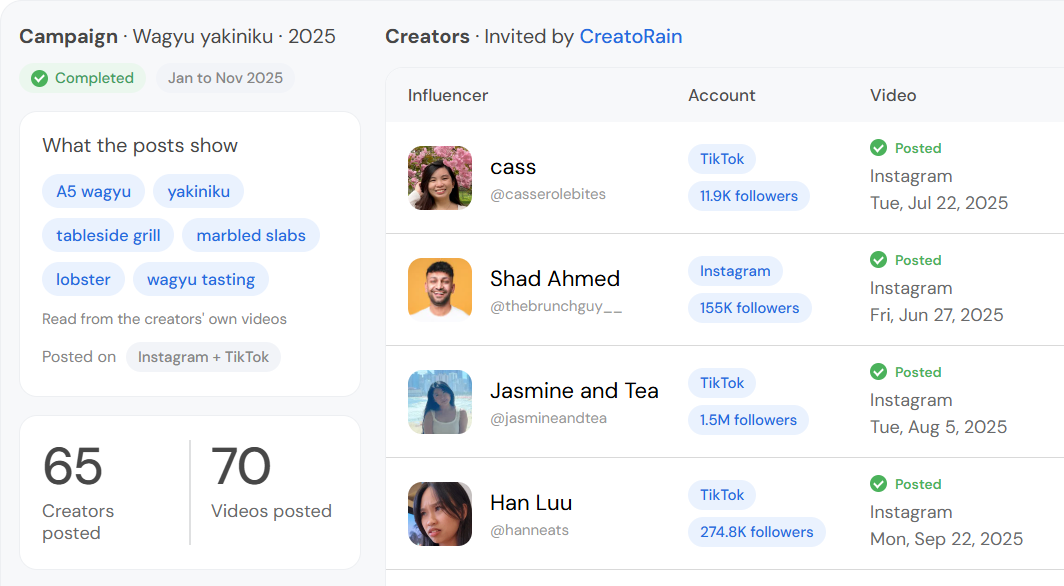Image resolution: width=1064 pixels, height=586 pixels.
Task: Select the marbled slabs tag
Action: tap(251, 235)
